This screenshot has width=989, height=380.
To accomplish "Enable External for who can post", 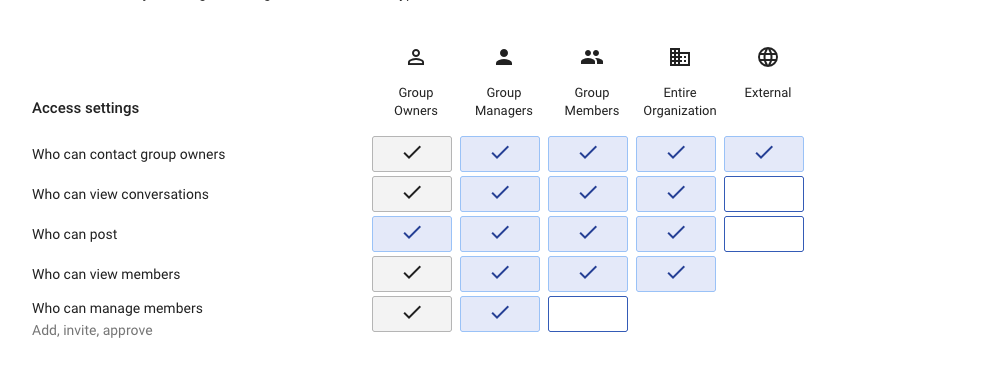I will 764,234.
